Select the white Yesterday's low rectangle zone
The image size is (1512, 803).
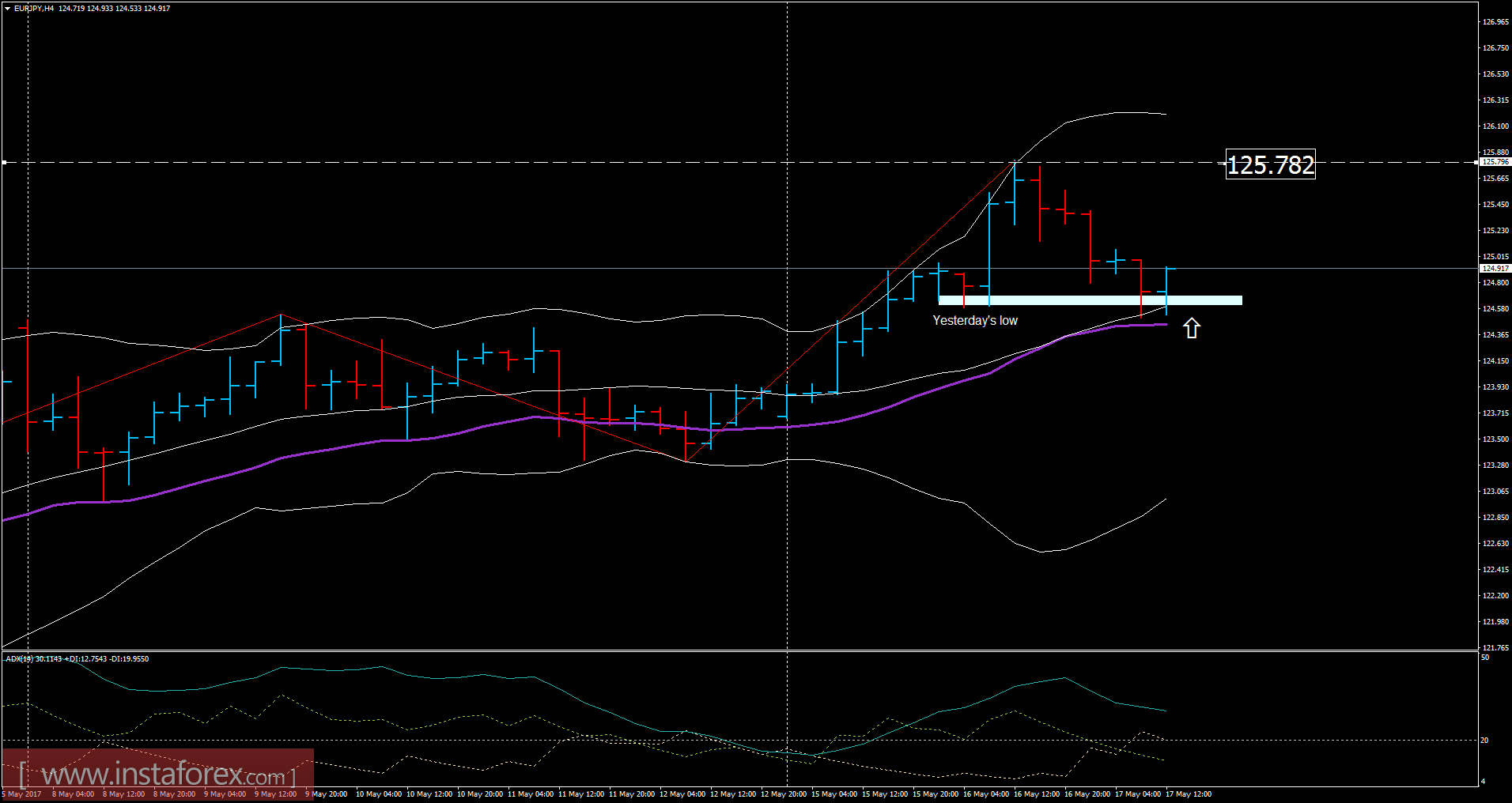click(1090, 300)
